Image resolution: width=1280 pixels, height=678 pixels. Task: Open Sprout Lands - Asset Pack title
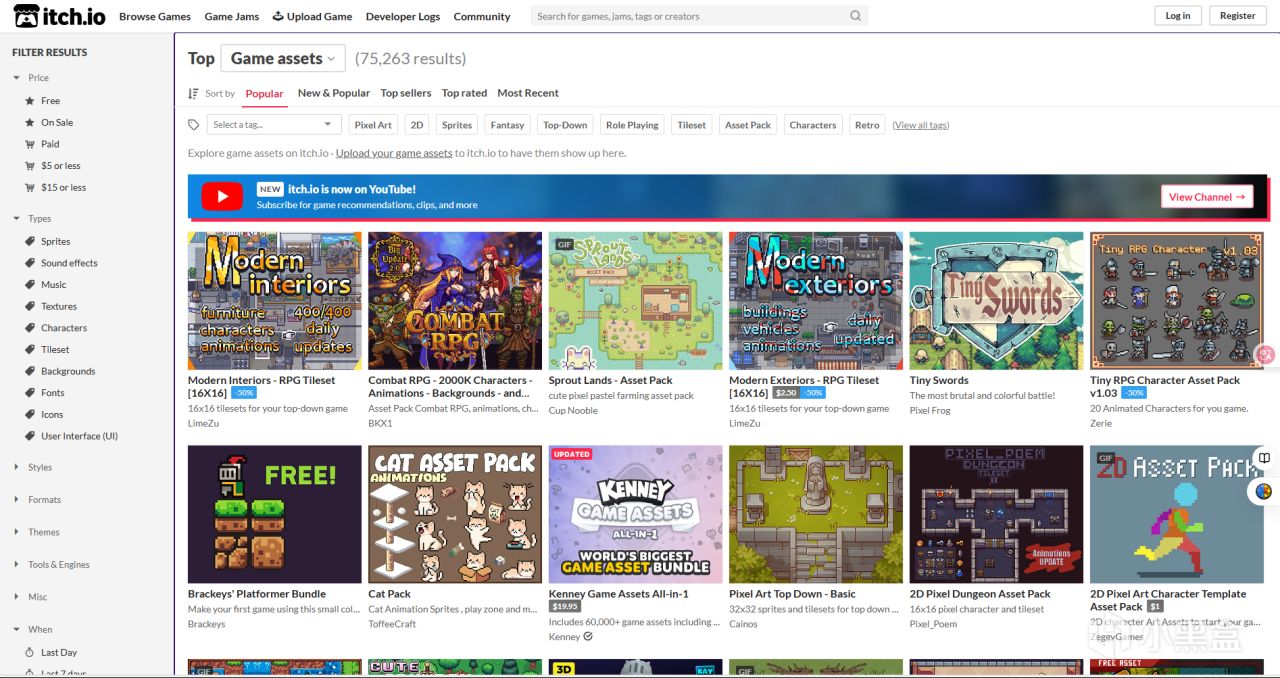611,380
